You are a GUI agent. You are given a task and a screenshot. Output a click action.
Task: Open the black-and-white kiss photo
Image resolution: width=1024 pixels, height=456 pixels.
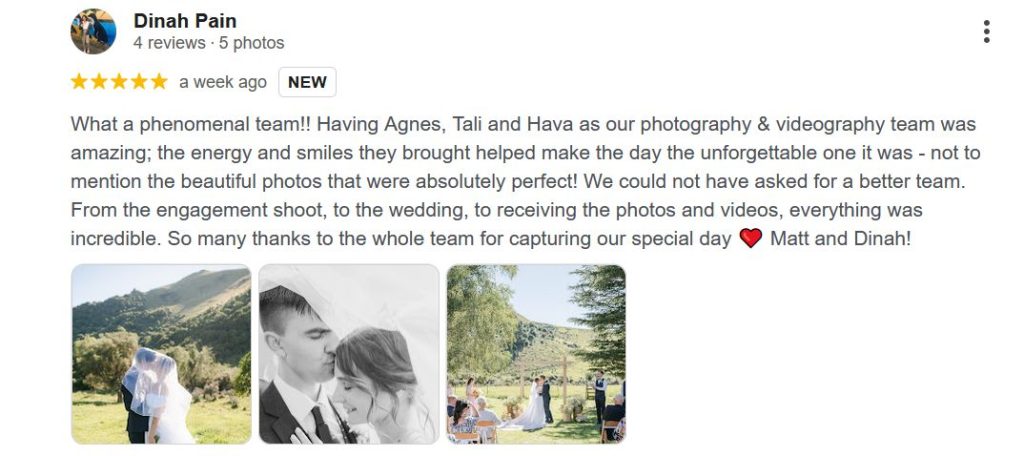pos(348,353)
